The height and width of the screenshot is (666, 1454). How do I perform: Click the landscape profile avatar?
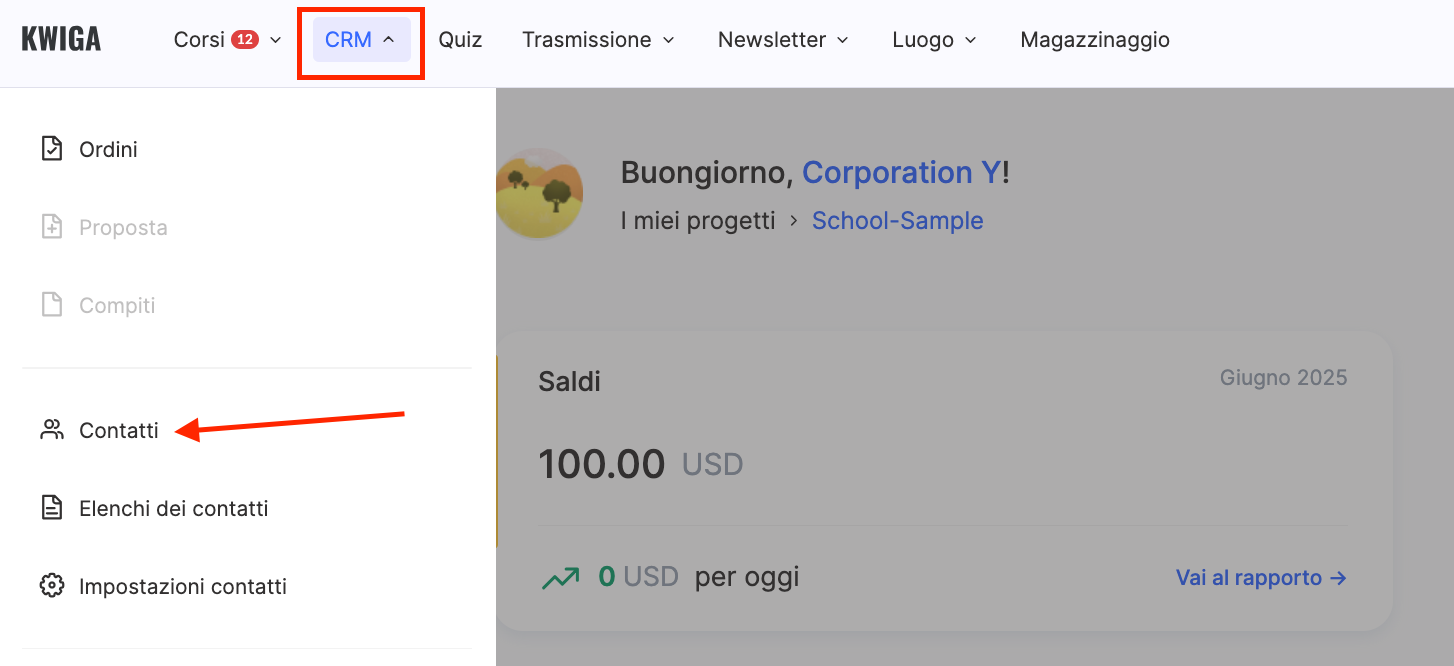coord(539,193)
